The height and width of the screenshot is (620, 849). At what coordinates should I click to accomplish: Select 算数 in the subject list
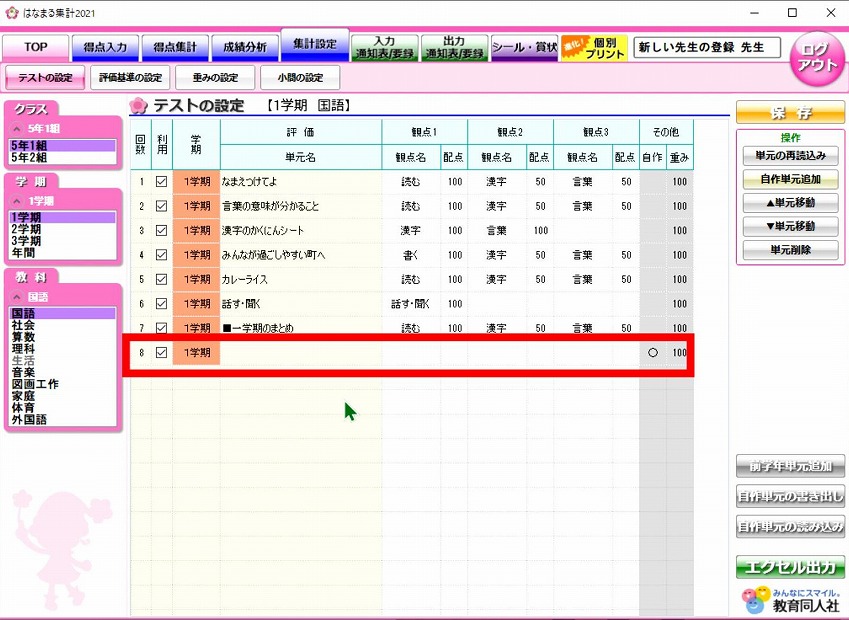click(x=63, y=337)
